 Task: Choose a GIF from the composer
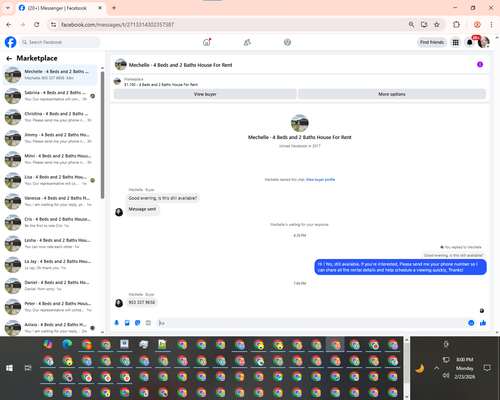tap(148, 323)
